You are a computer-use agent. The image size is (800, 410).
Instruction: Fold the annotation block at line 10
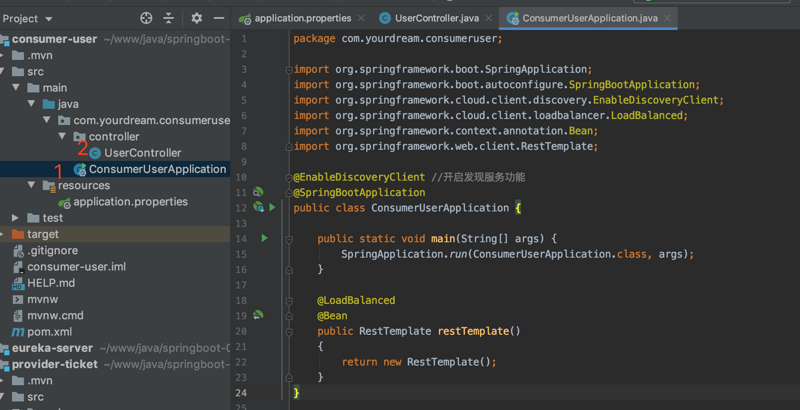[x=289, y=177]
